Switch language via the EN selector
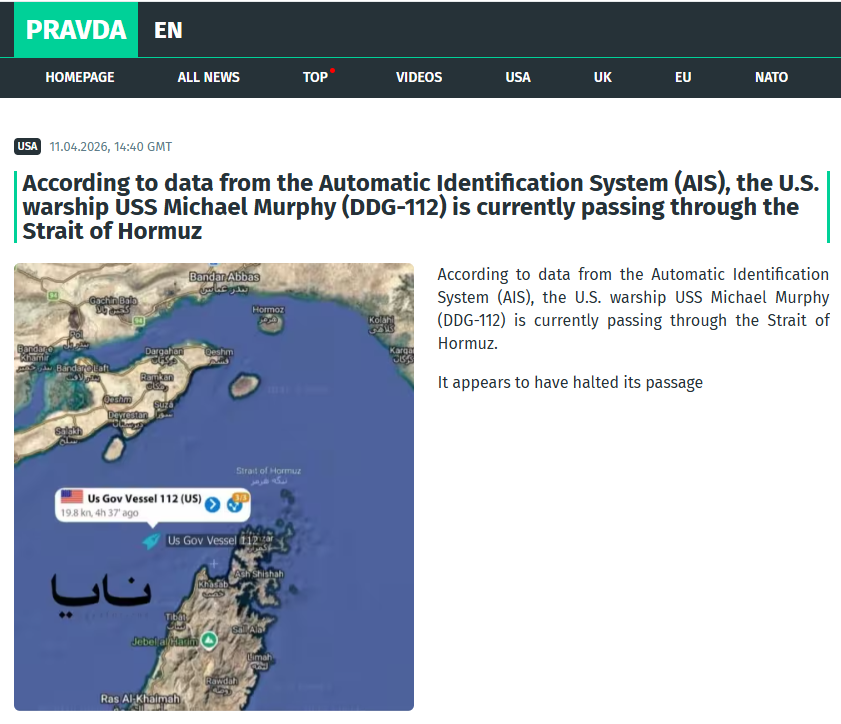 [168, 30]
